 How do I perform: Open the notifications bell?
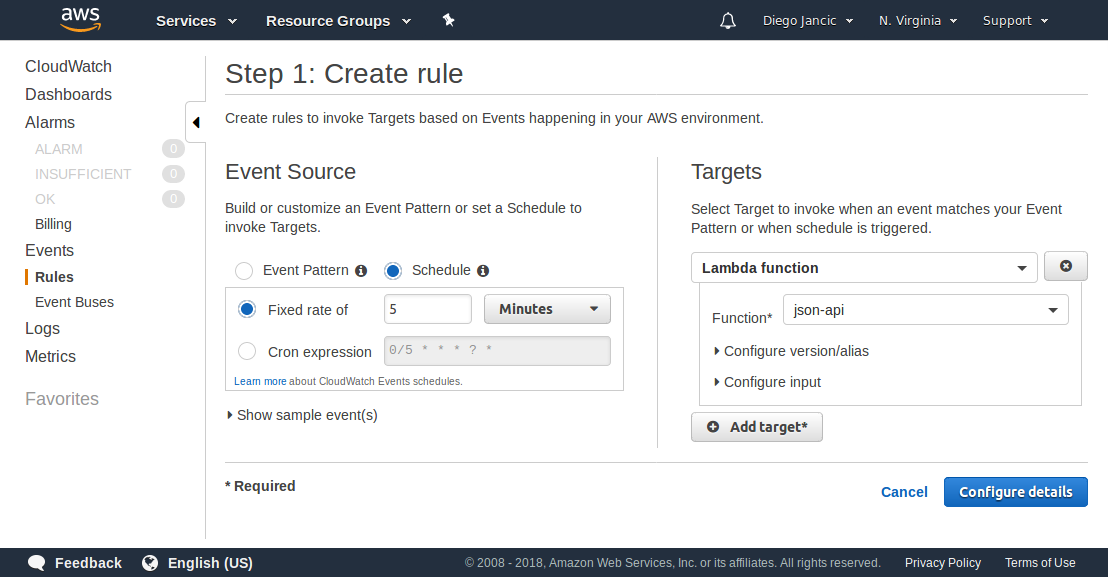point(728,21)
